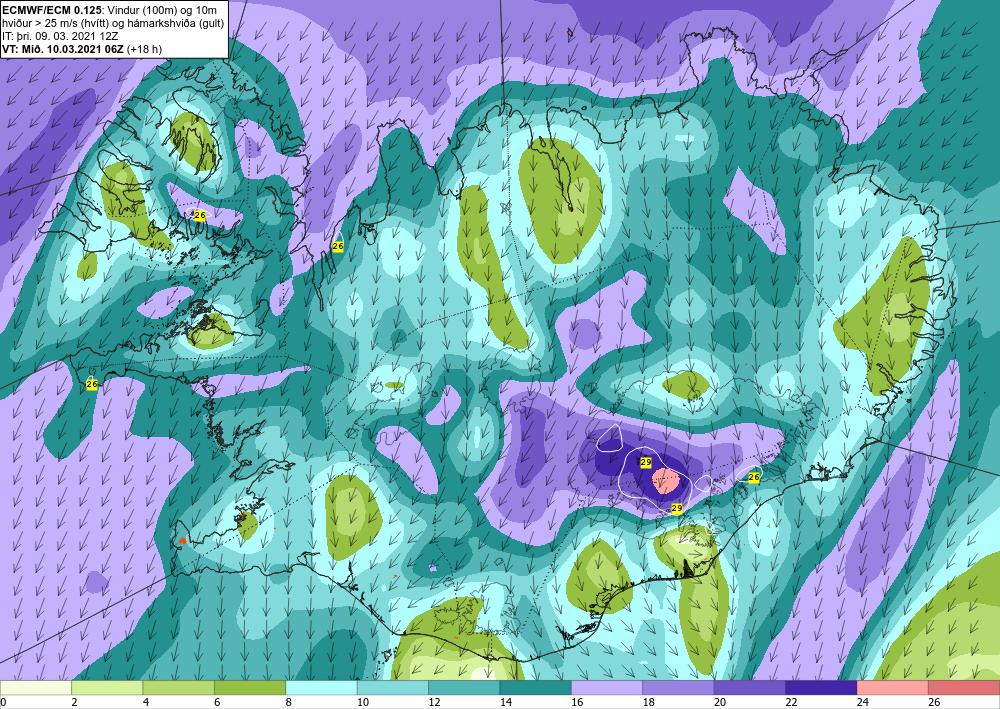Screen dimensions: 1000x709
Task: Click the valid time 'VT: Mið. 10.03.2021 06Z (+18 h)'
Action: click(82, 49)
